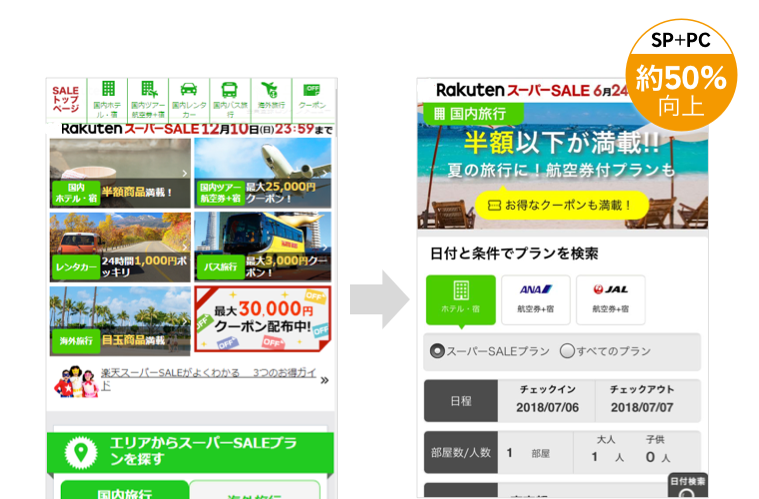Select the ホテル・宿 green tab
This screenshot has height=499, width=759.
[x=461, y=300]
